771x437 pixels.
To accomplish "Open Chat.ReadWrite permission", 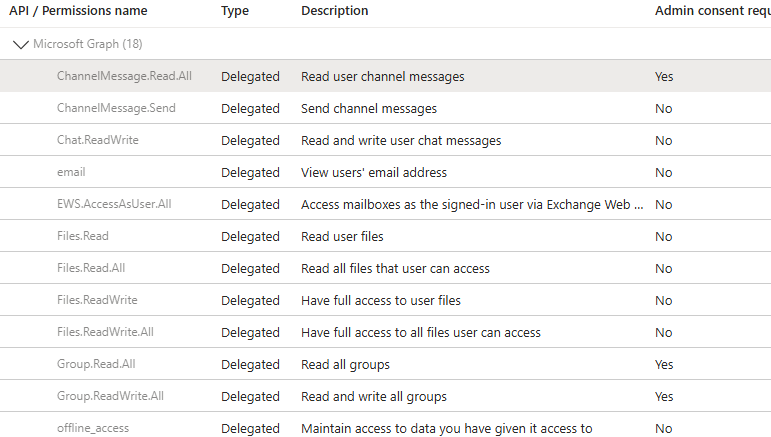I will click(x=98, y=140).
